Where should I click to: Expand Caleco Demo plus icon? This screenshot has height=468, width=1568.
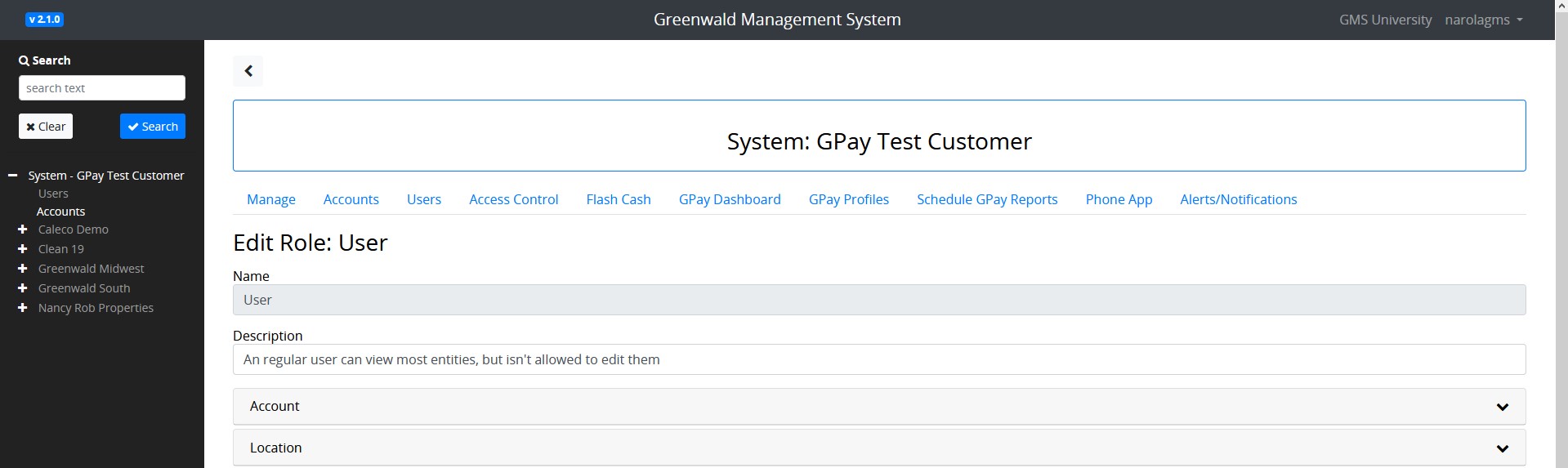click(x=23, y=230)
